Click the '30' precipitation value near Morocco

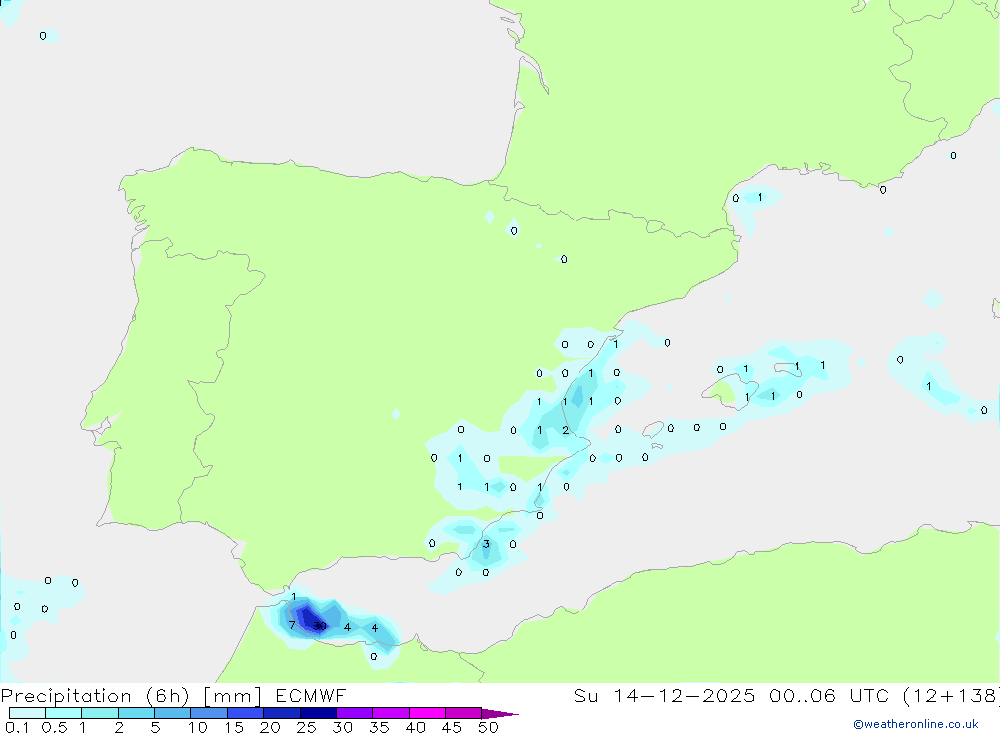pyautogui.click(x=320, y=626)
